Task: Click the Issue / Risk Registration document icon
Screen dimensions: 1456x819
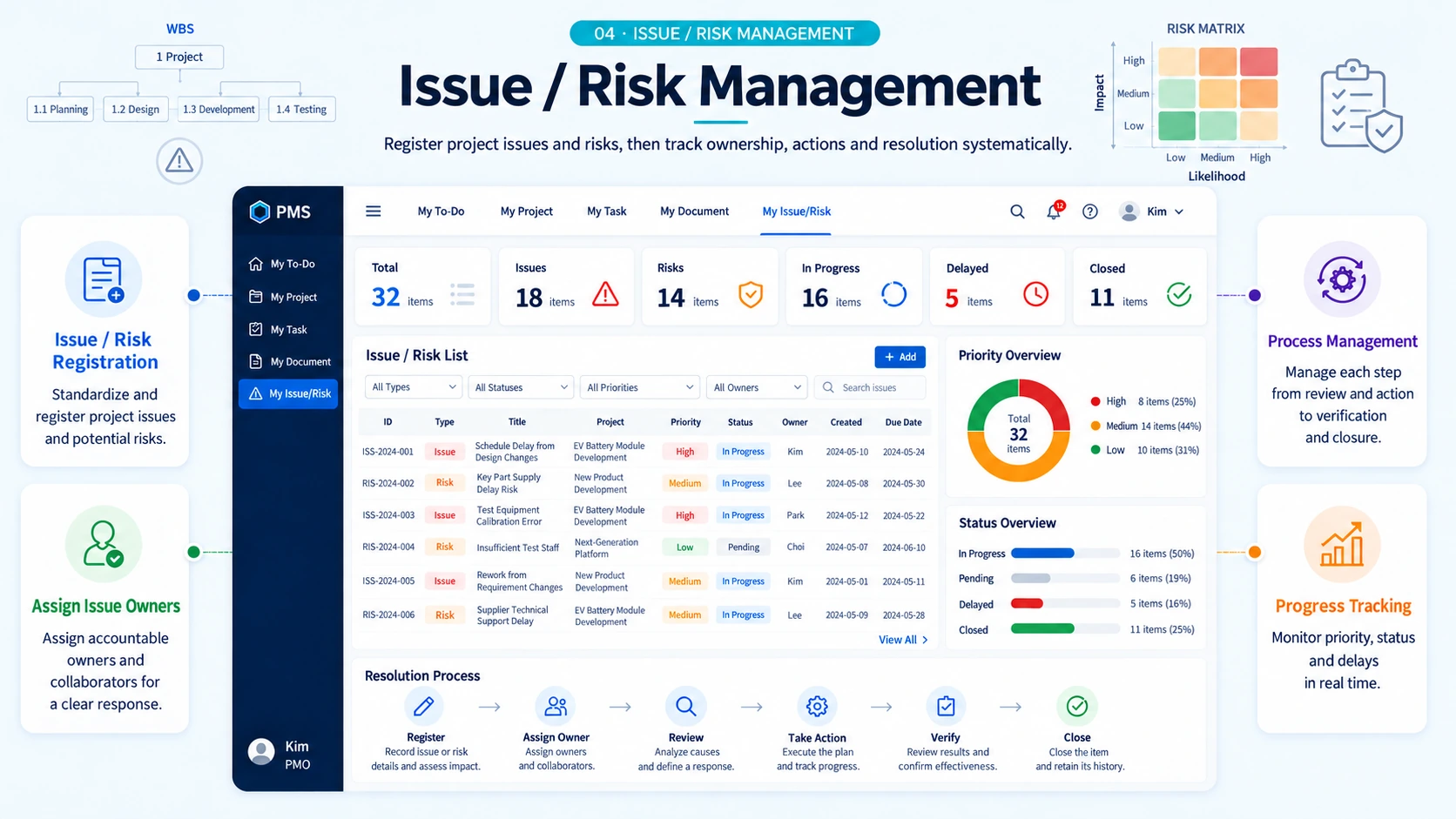Action: [104, 280]
